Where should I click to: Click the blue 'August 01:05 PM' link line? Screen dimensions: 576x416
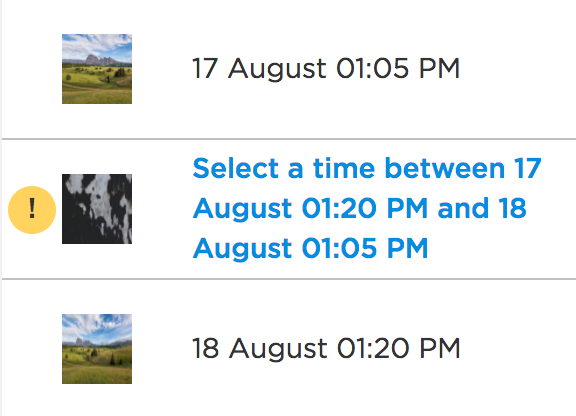(x=310, y=248)
